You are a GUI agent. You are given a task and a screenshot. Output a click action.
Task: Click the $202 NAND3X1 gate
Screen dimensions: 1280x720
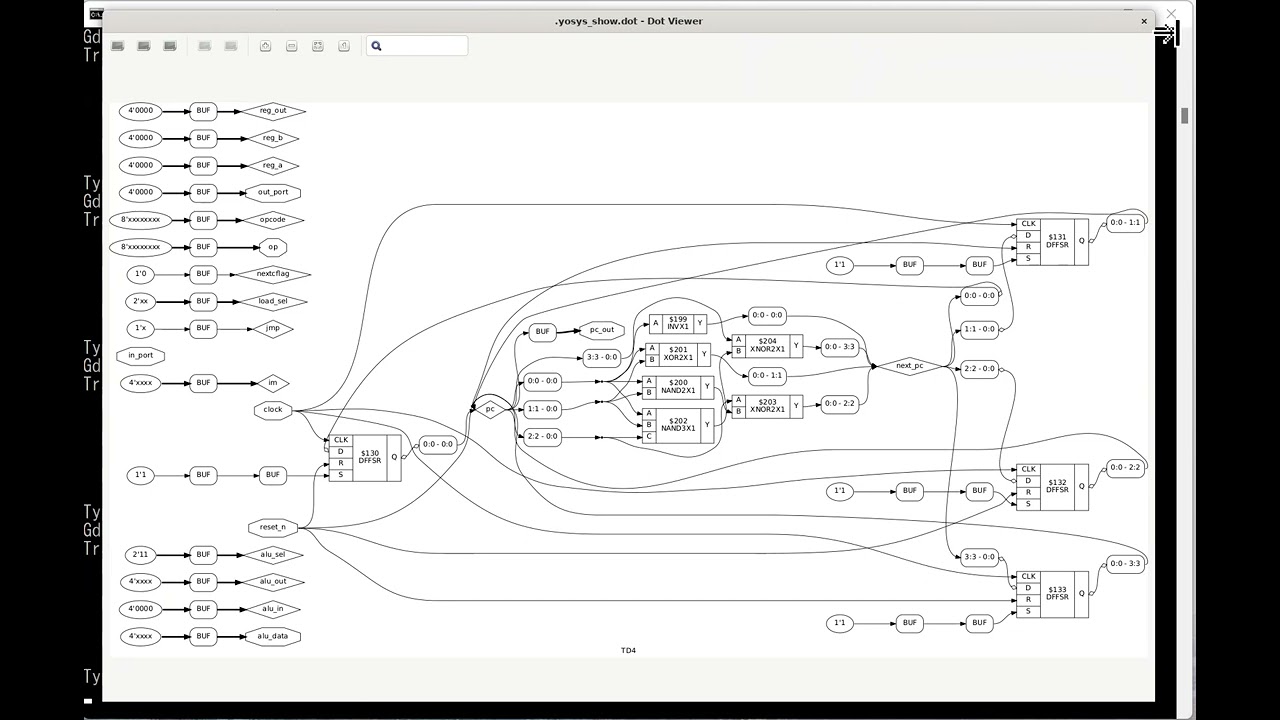pyautogui.click(x=679, y=425)
